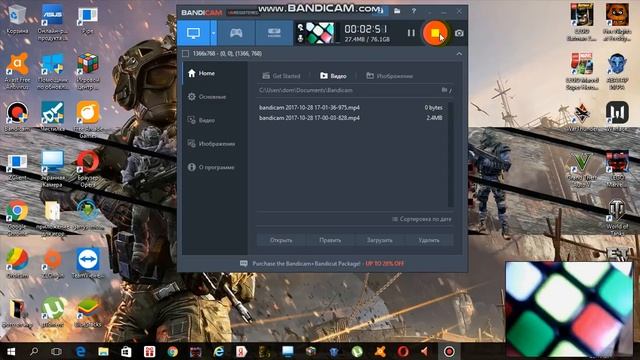This screenshot has width=640, height=360.
Task: Open the ASUS desktop shortcut
Action: pyautogui.click(x=52, y=22)
